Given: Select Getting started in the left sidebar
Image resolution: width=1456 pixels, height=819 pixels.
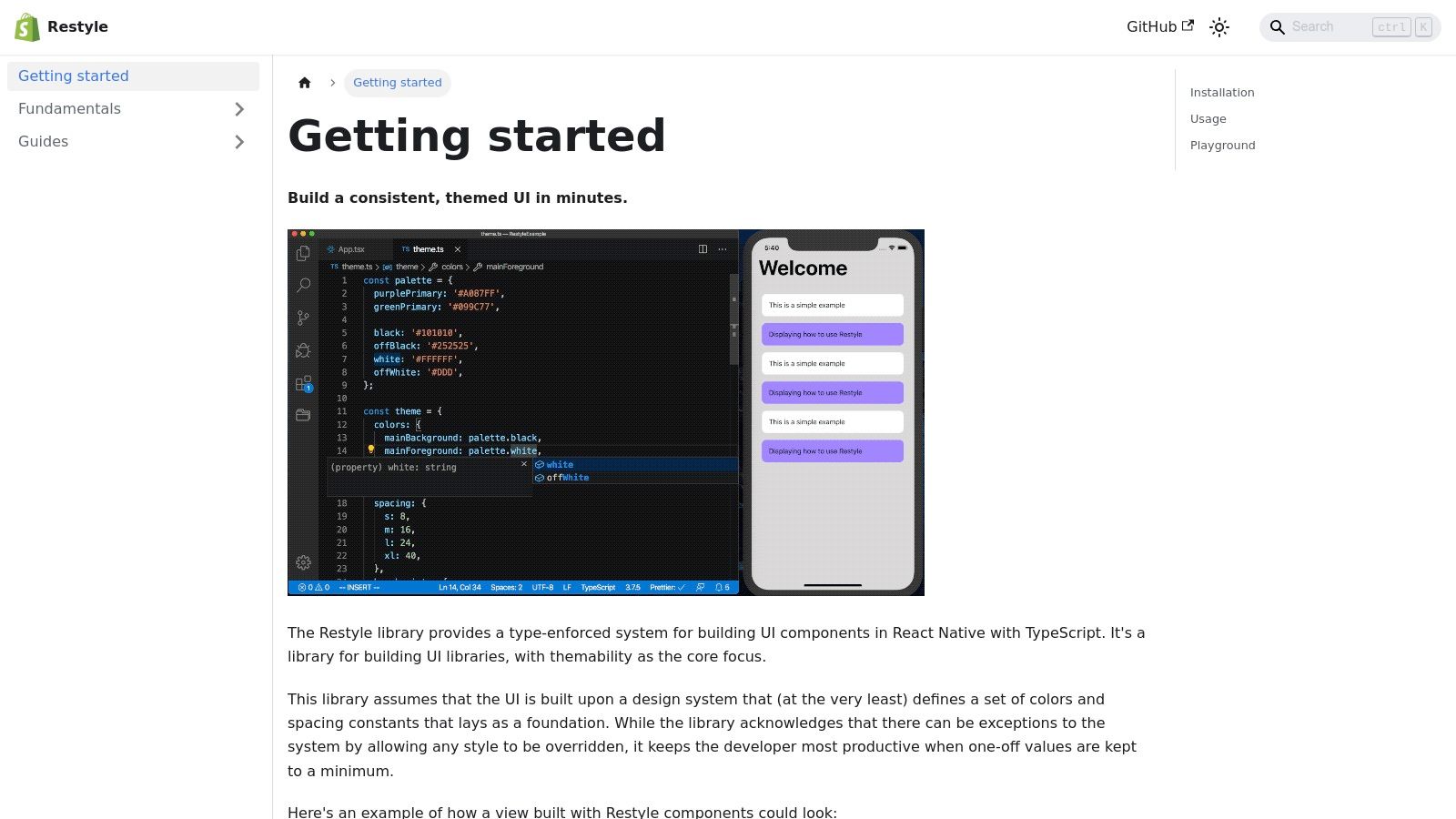Looking at the screenshot, I should point(73,76).
